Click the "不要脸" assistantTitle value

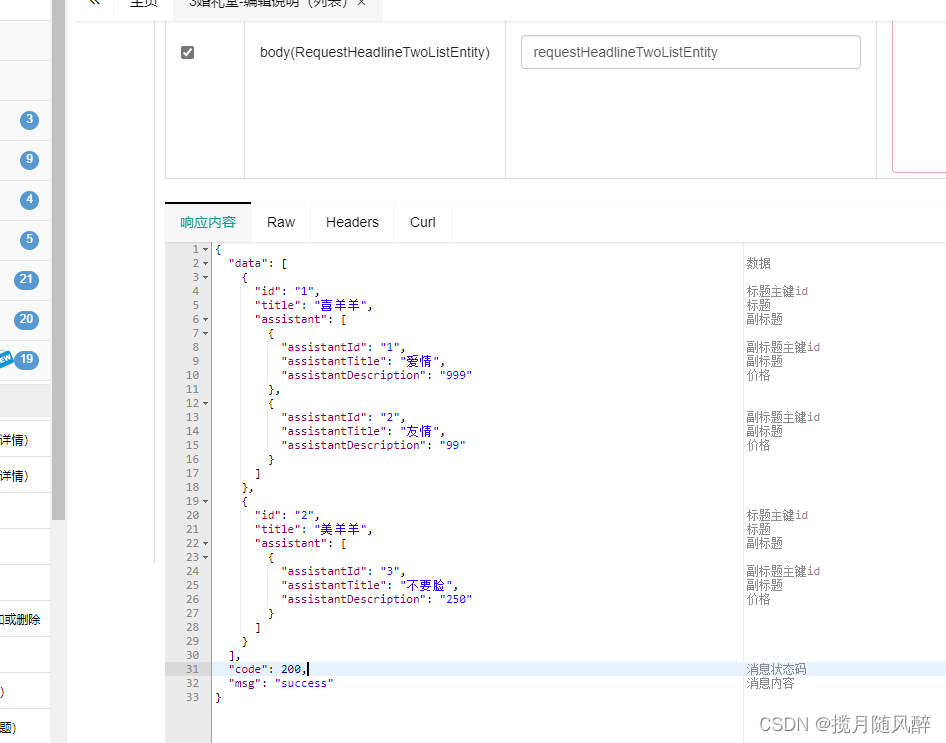click(x=426, y=585)
